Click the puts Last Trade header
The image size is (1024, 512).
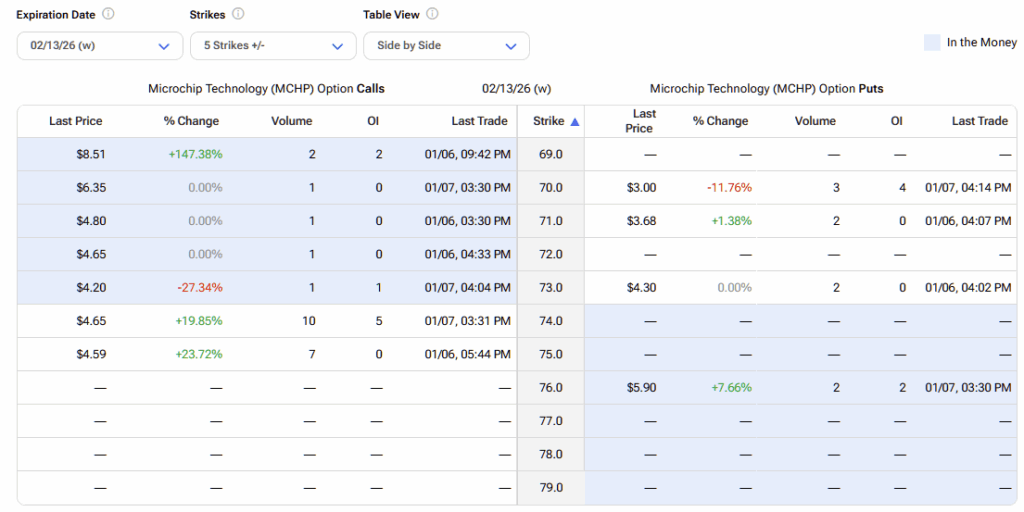(x=979, y=121)
